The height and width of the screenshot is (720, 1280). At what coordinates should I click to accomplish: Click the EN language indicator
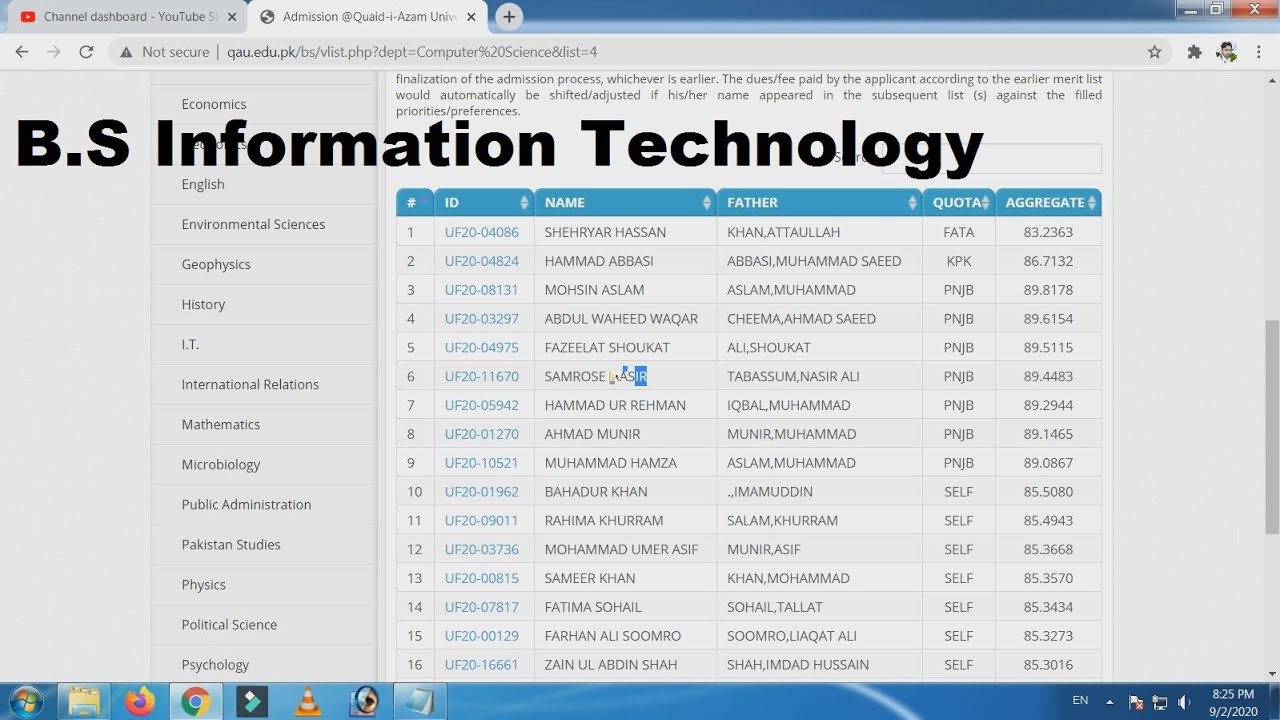[x=1080, y=701]
